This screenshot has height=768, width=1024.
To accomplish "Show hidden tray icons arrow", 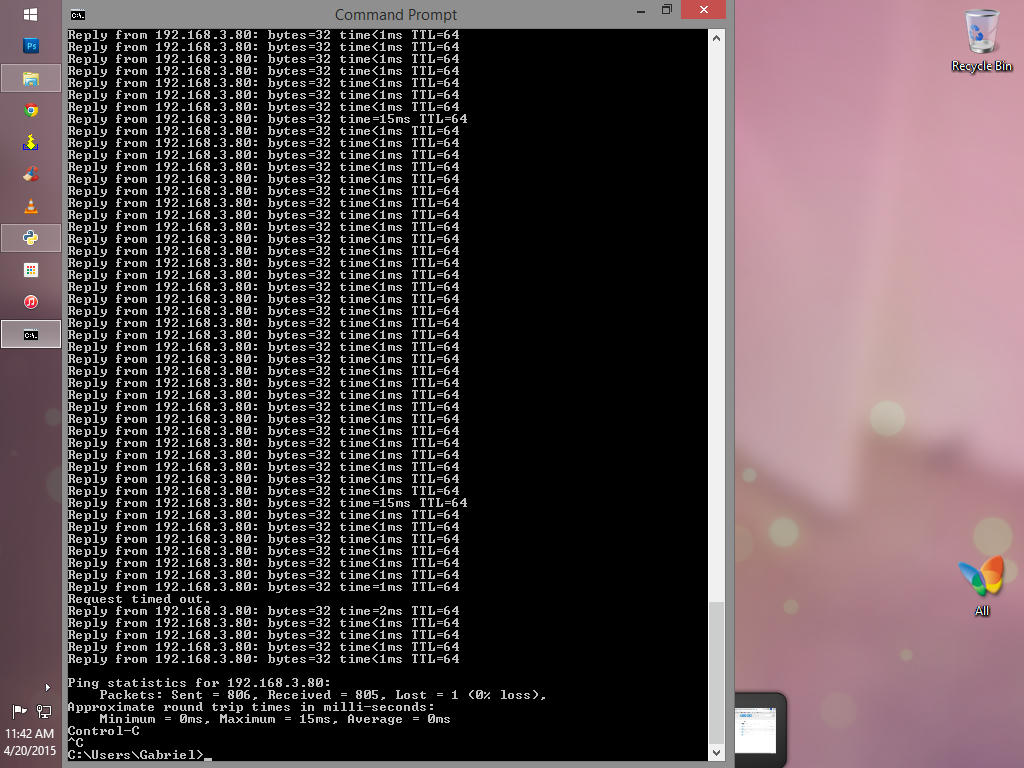I will (47, 687).
